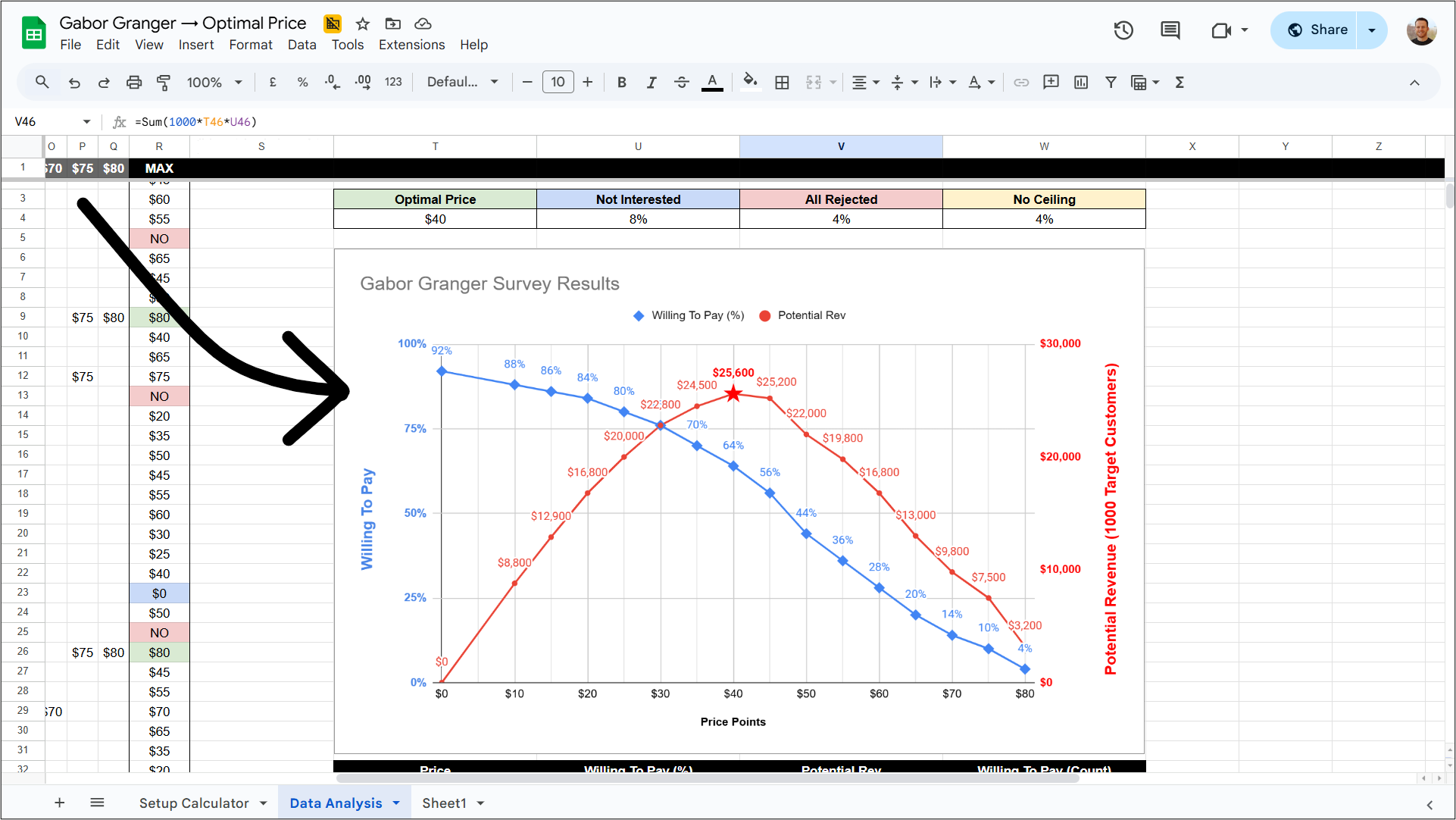Open the zoom 100% dropdown
Screen dimensions: 1456x820
214,82
